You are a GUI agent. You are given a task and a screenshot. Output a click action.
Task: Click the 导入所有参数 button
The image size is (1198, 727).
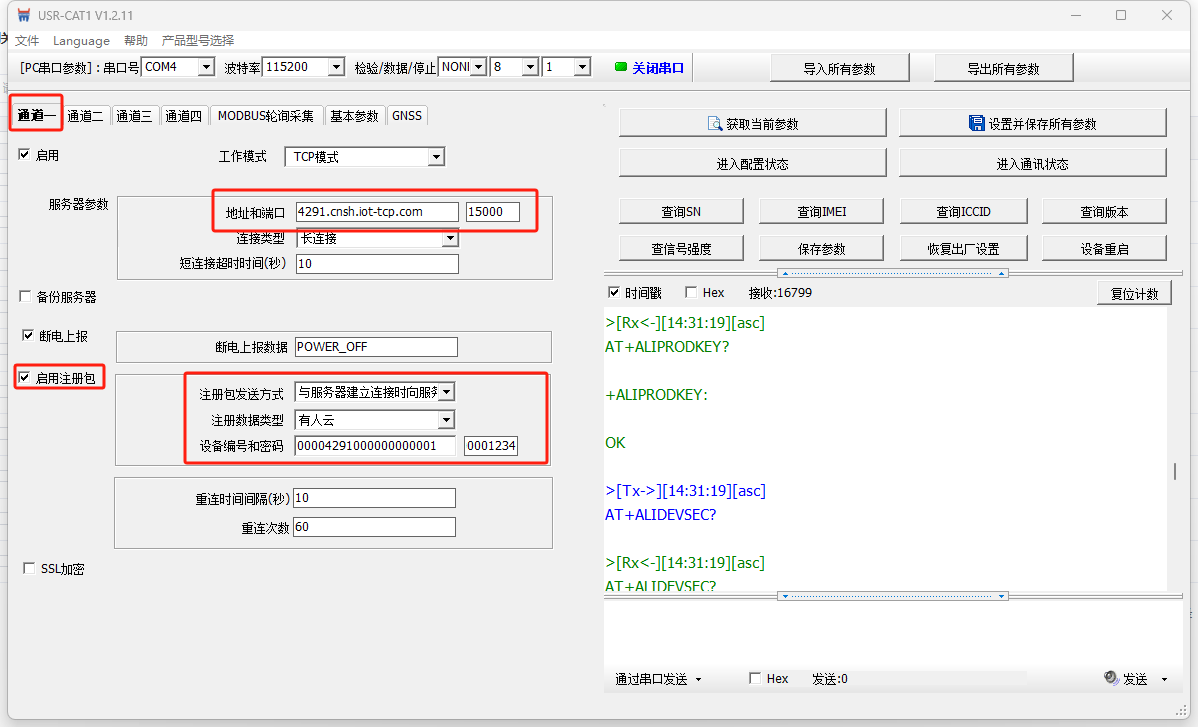(839, 68)
